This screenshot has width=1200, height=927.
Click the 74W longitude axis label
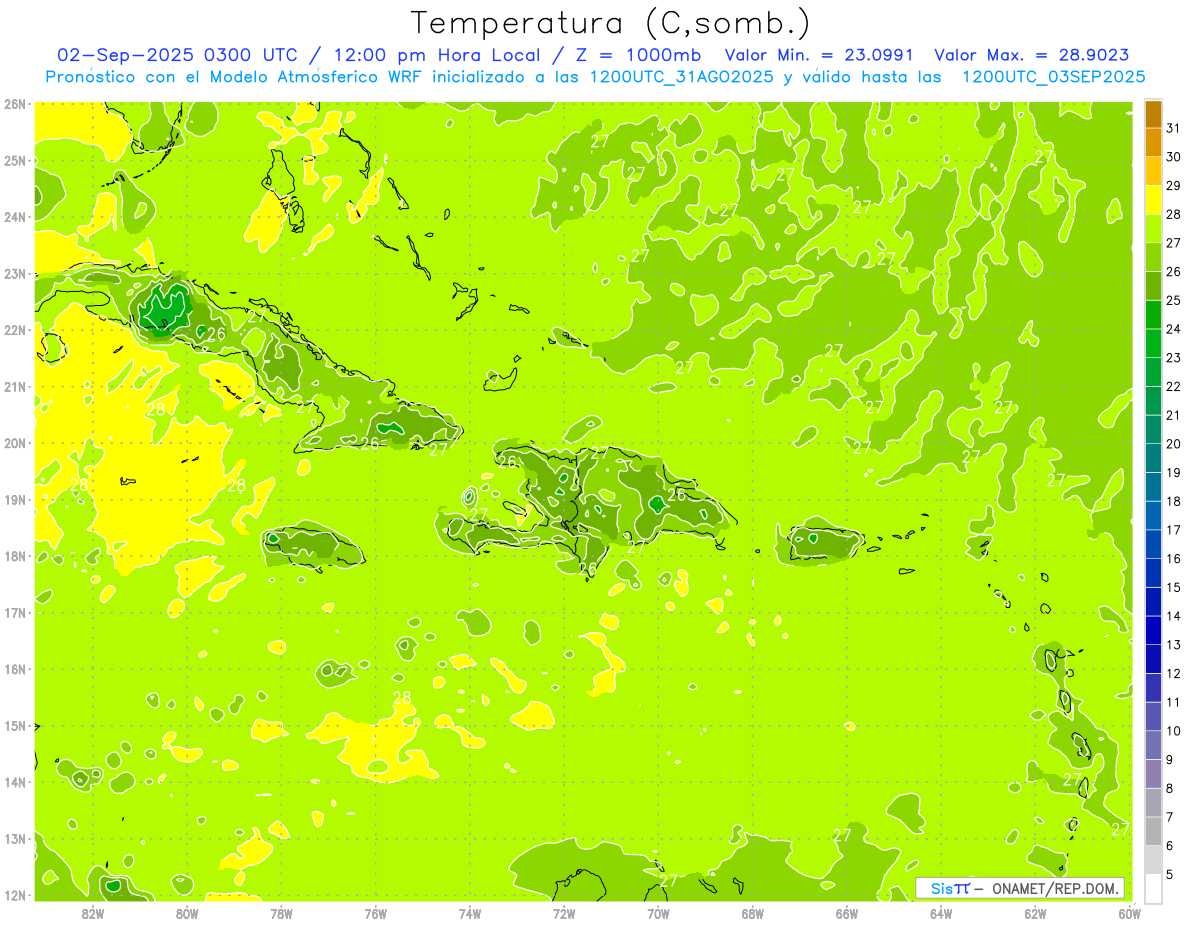[x=470, y=914]
